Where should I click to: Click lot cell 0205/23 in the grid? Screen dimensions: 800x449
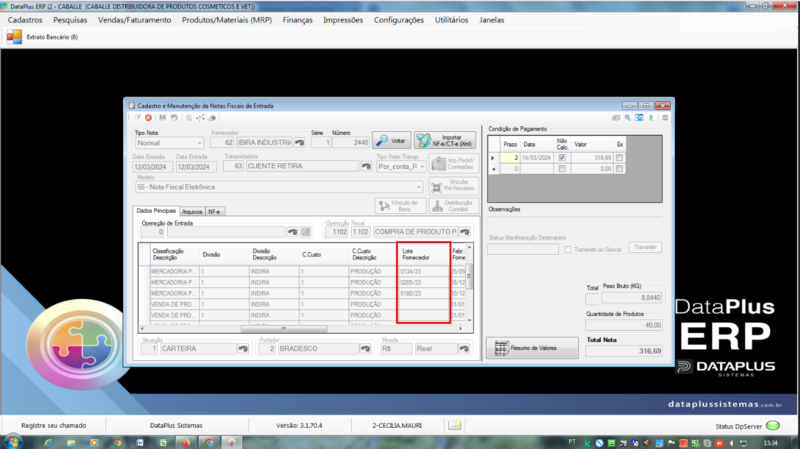[423, 283]
